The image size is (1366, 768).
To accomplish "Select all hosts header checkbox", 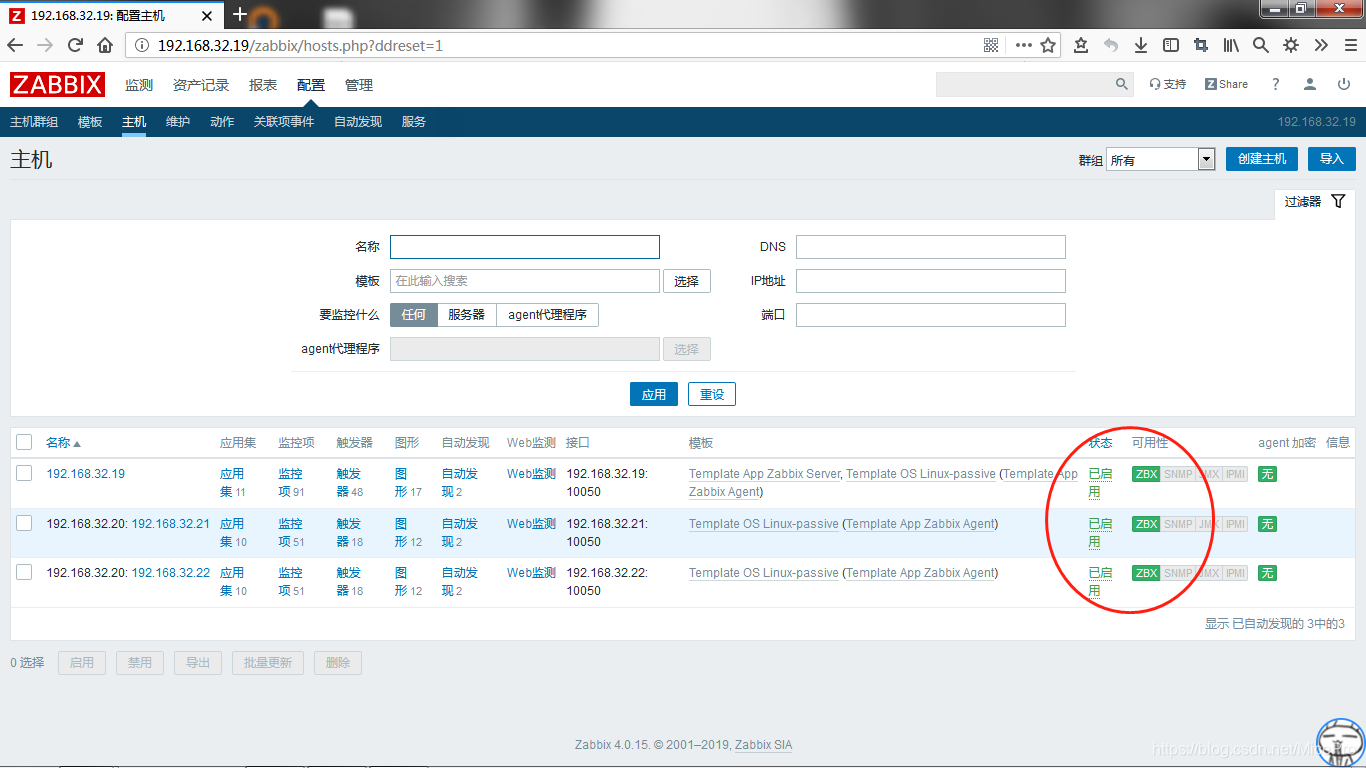I will click(x=24, y=442).
